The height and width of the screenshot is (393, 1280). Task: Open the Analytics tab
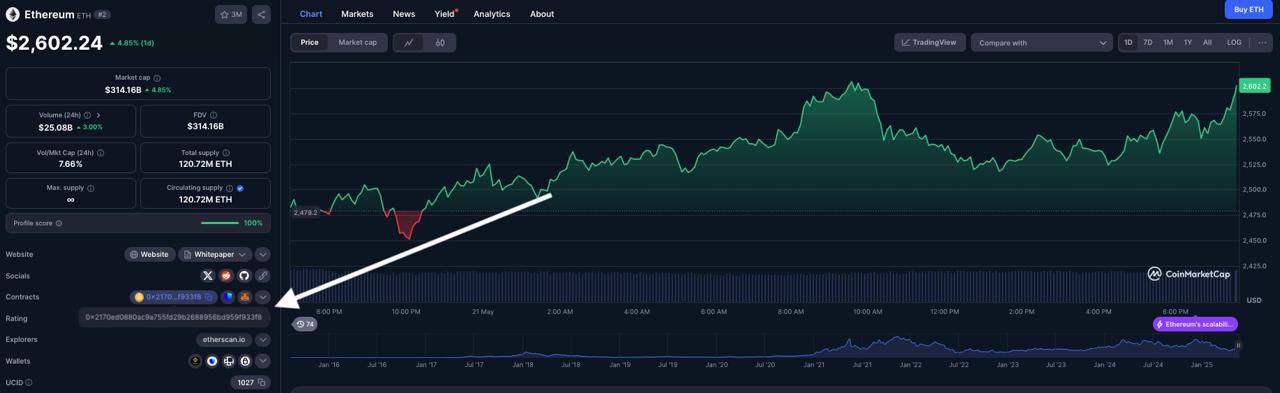[x=491, y=14]
